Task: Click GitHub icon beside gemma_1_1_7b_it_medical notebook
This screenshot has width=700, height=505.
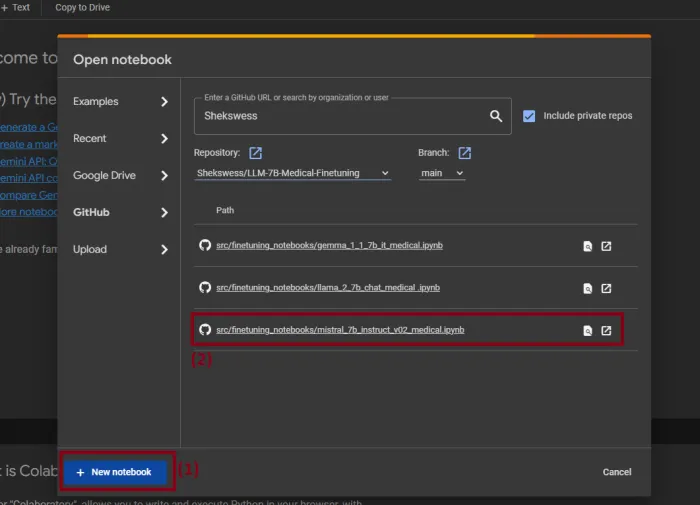Action: (x=205, y=245)
